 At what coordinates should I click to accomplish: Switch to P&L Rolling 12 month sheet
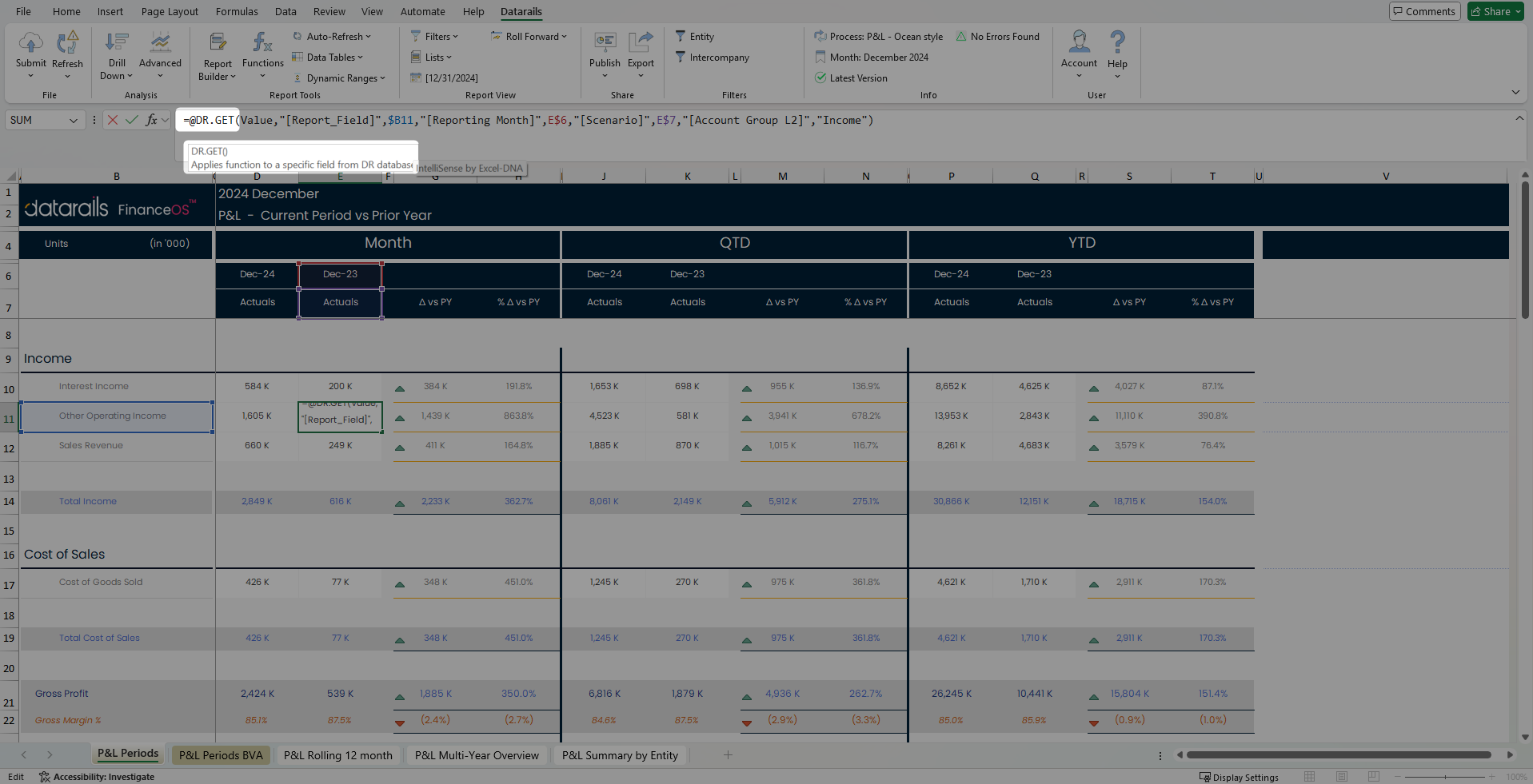tap(337, 755)
